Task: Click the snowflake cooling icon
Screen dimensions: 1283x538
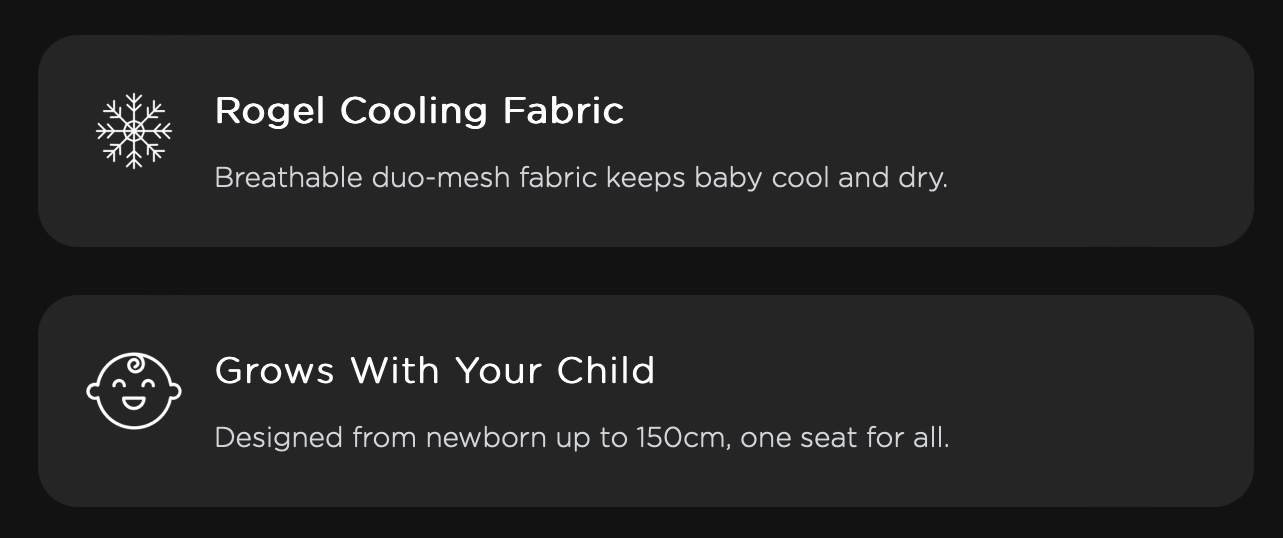Action: click(134, 131)
